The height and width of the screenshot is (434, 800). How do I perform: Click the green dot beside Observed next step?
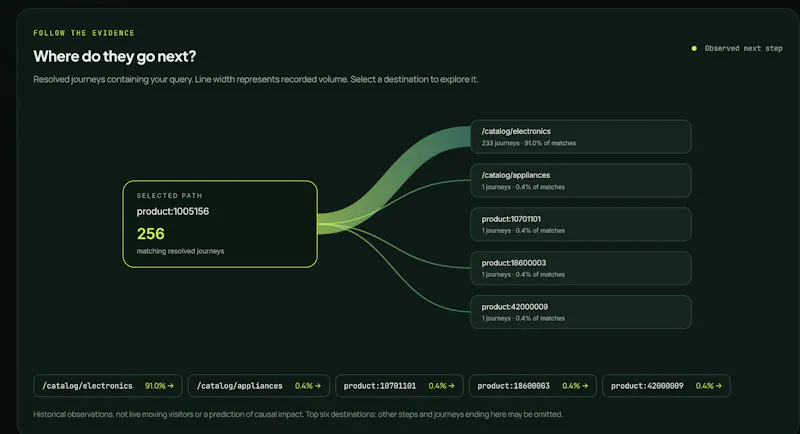(694, 48)
